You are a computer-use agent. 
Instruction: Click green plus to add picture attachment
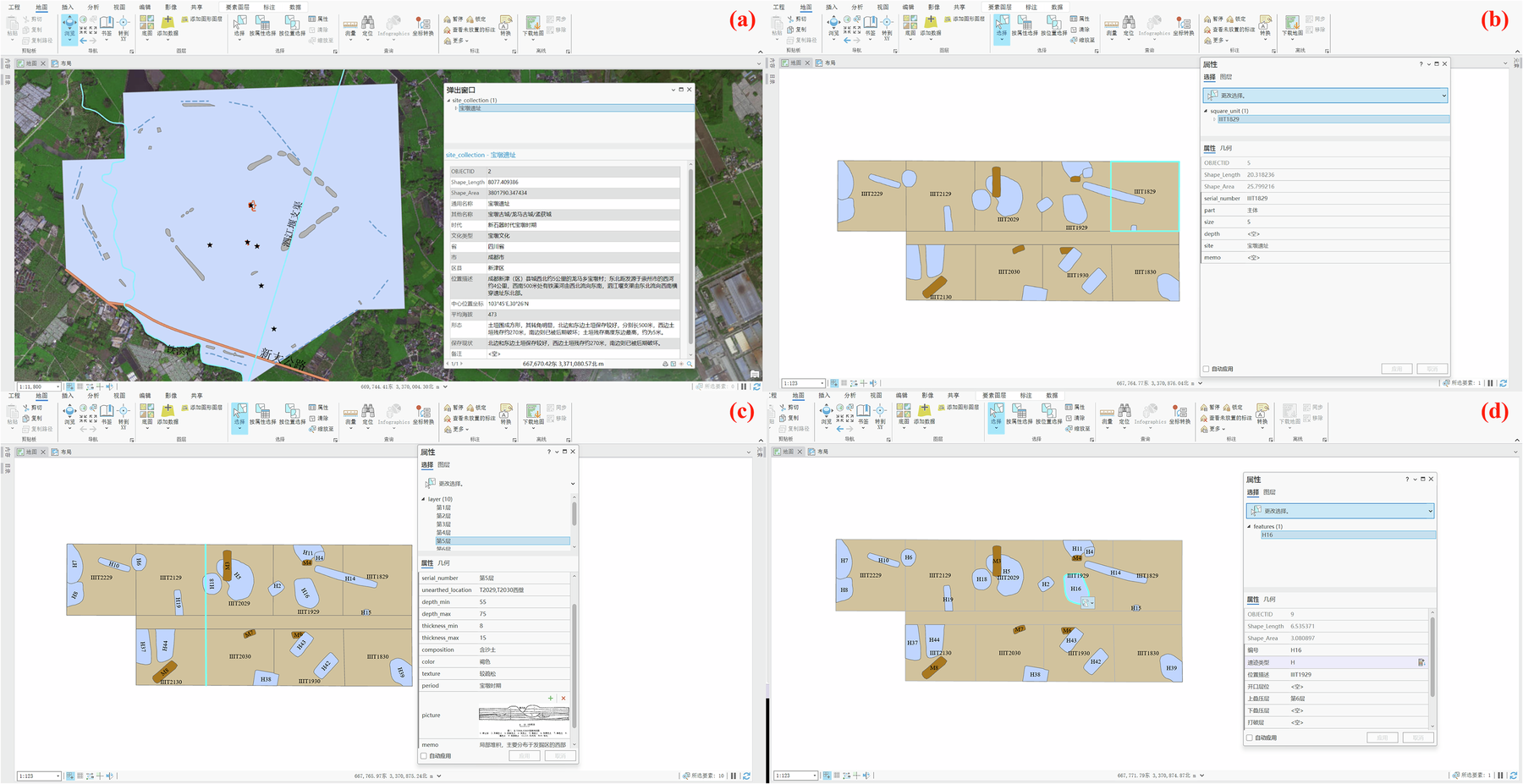click(551, 699)
